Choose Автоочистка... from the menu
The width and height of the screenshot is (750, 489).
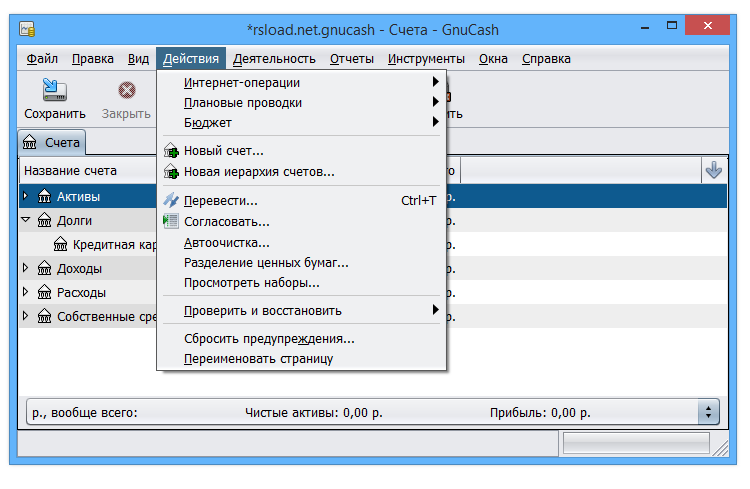tap(301, 243)
